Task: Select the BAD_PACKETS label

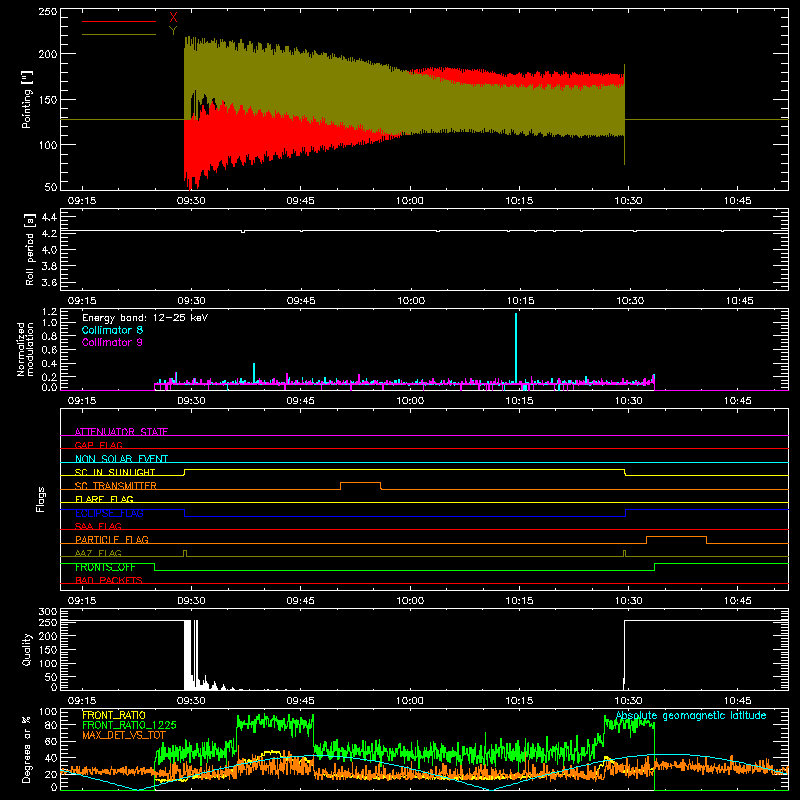Action: (109, 580)
